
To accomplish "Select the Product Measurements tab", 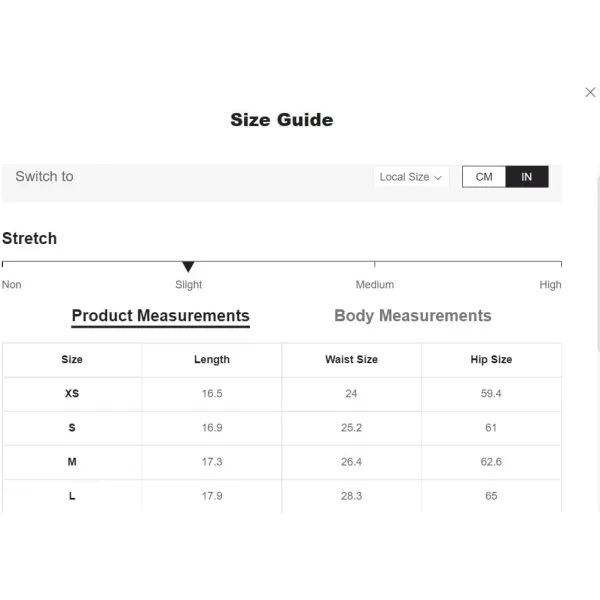I will click(x=161, y=316).
